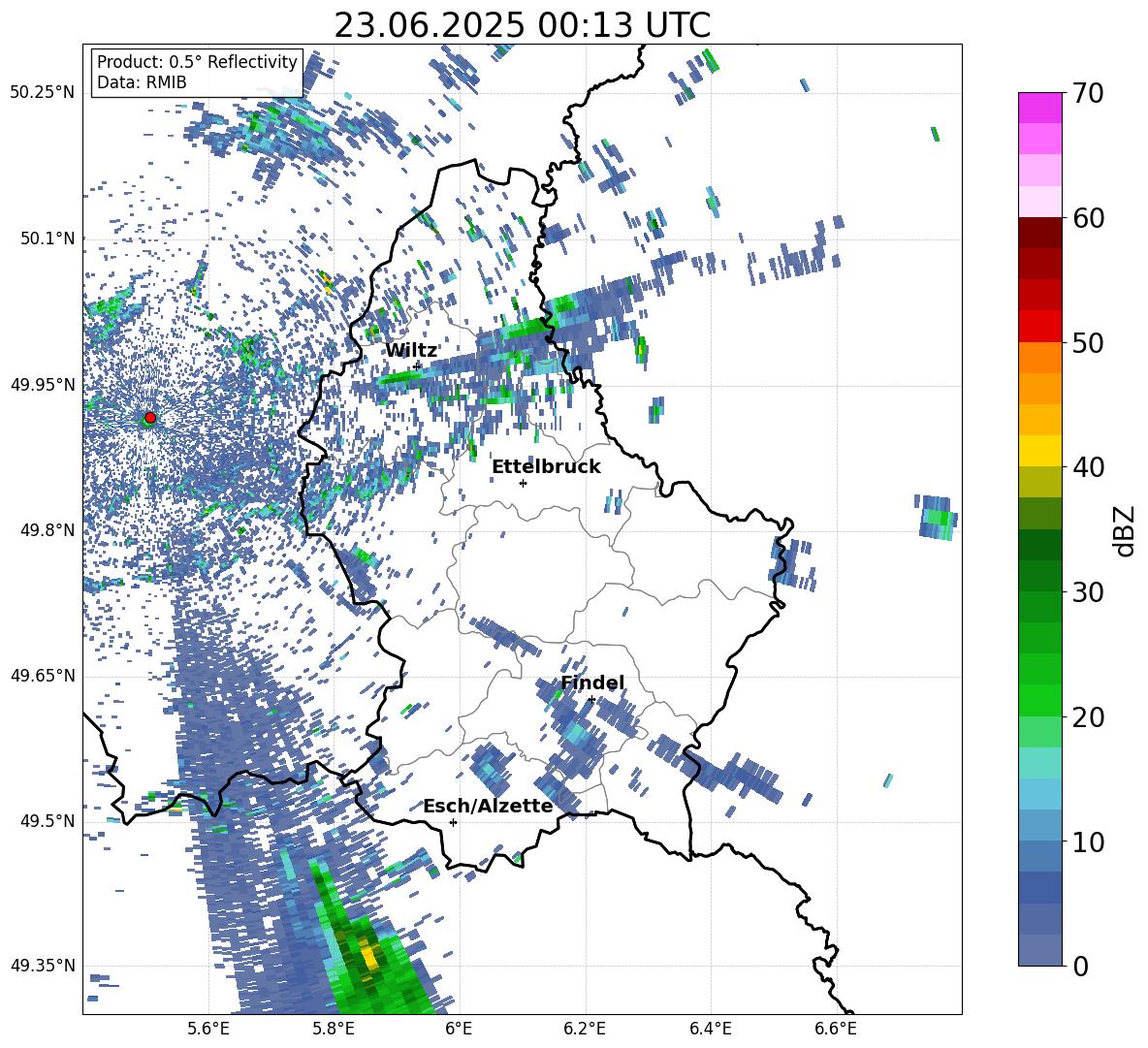
Task: Click the 50.1°N latitude label
Action: coord(48,238)
